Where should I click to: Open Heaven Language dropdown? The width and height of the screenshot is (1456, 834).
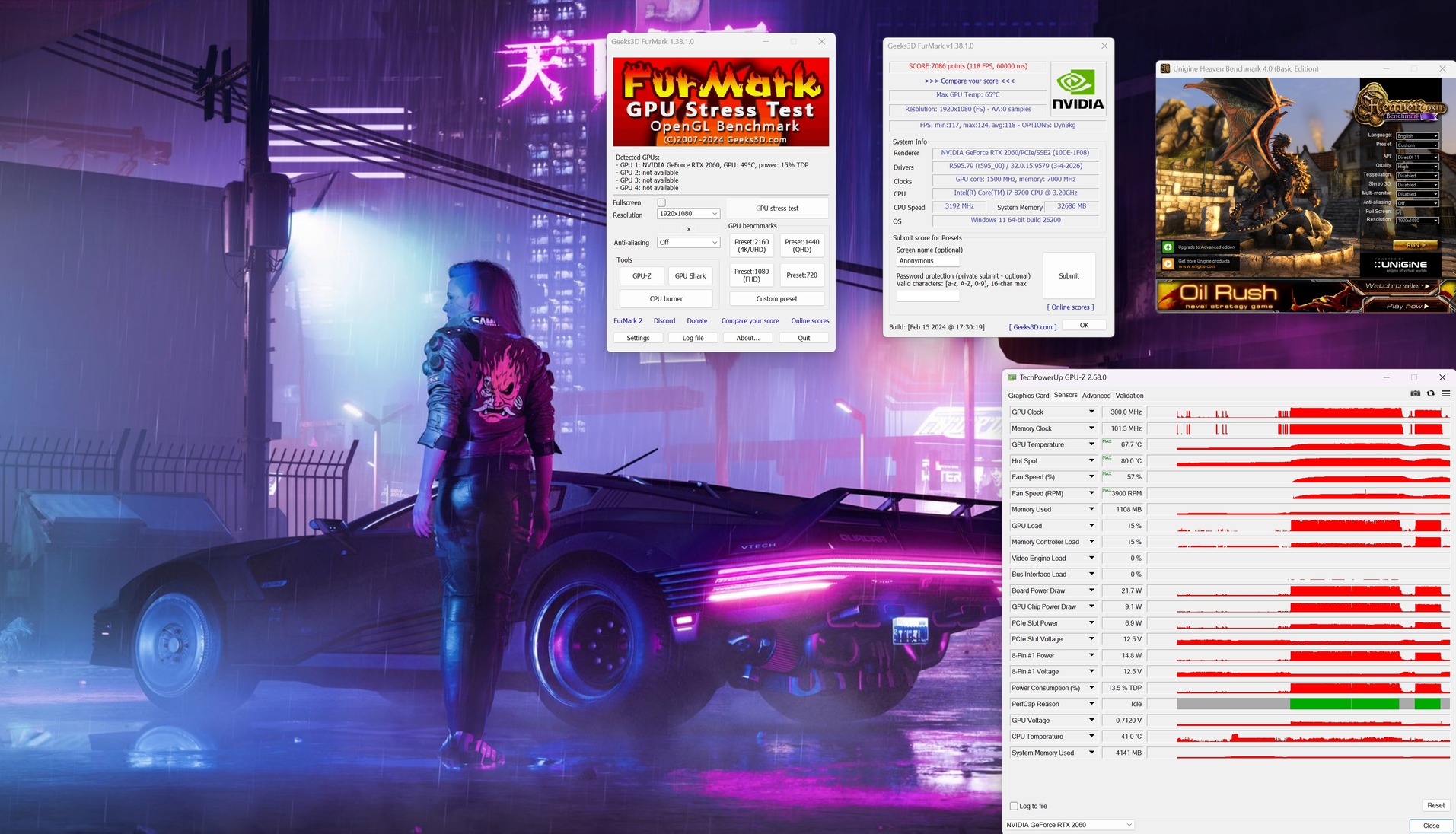[1417, 135]
